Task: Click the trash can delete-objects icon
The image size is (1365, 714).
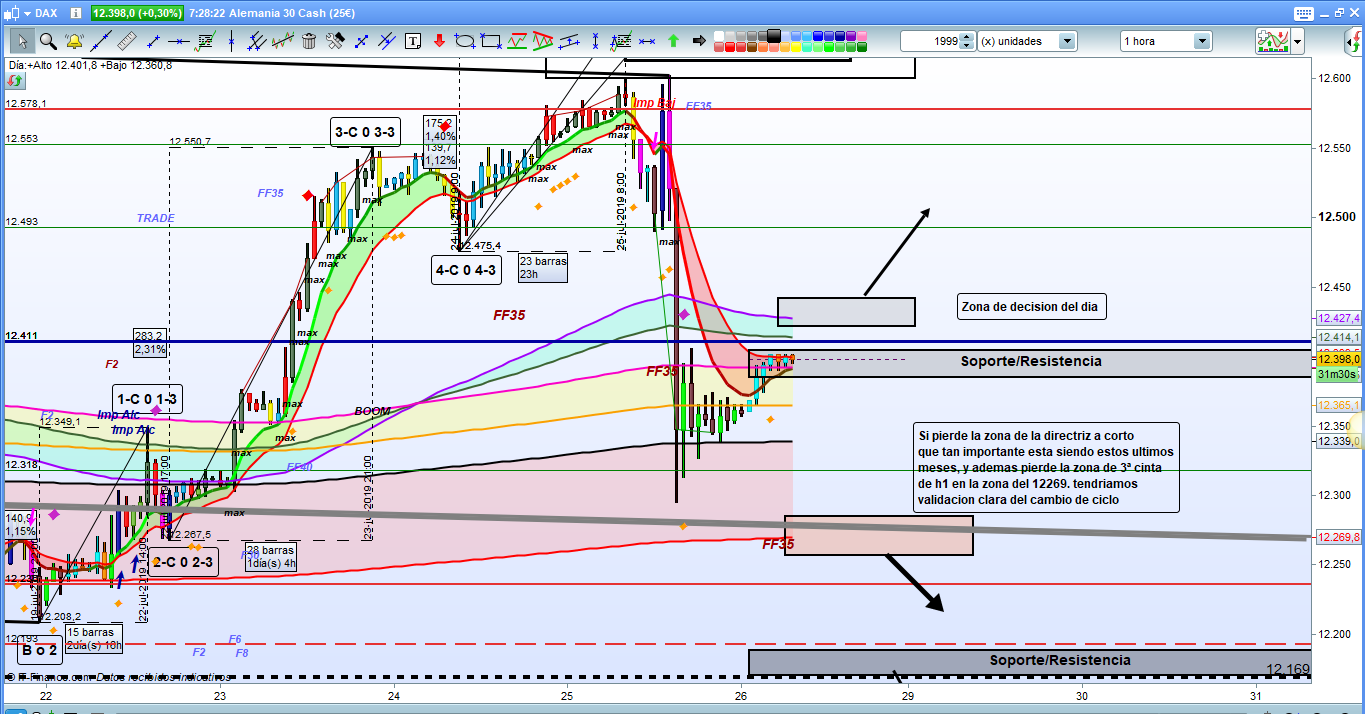Action: coord(309,41)
